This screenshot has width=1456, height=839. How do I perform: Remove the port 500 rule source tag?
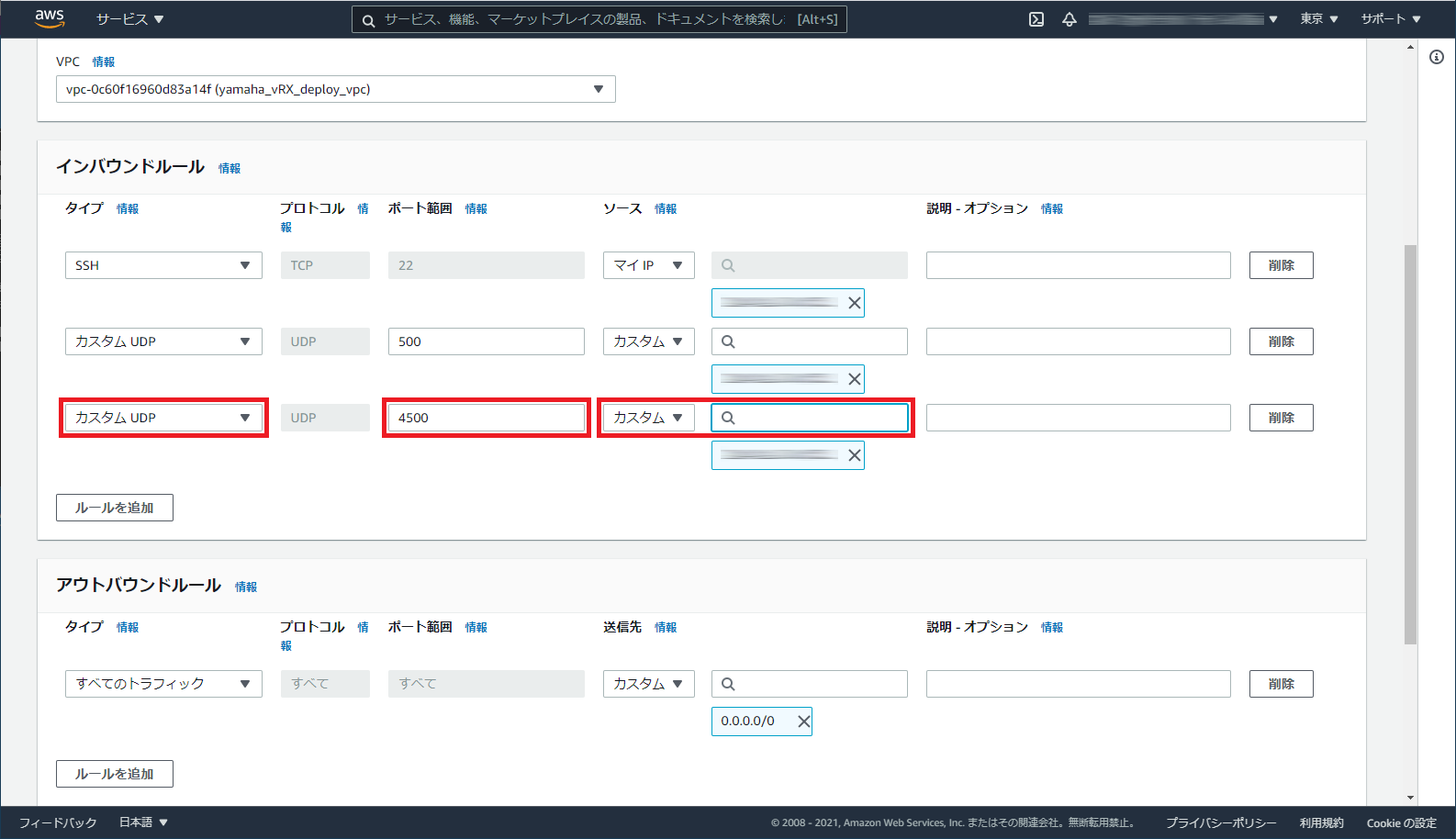(854, 379)
